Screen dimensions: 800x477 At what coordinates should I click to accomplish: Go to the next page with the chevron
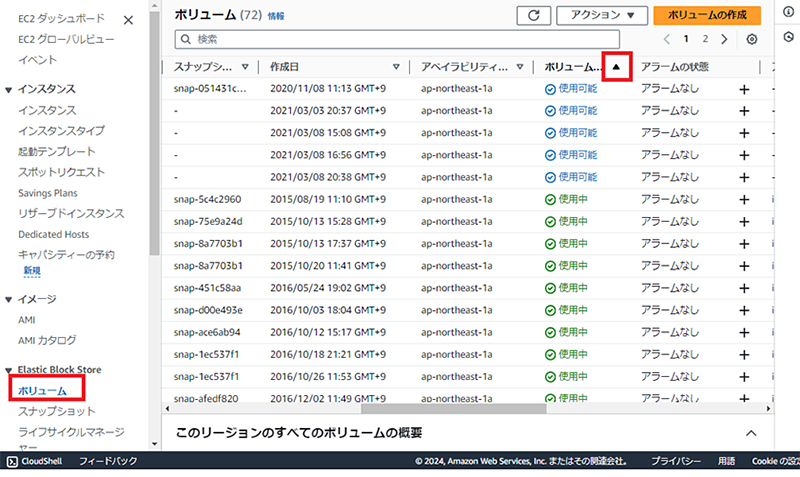[x=724, y=39]
